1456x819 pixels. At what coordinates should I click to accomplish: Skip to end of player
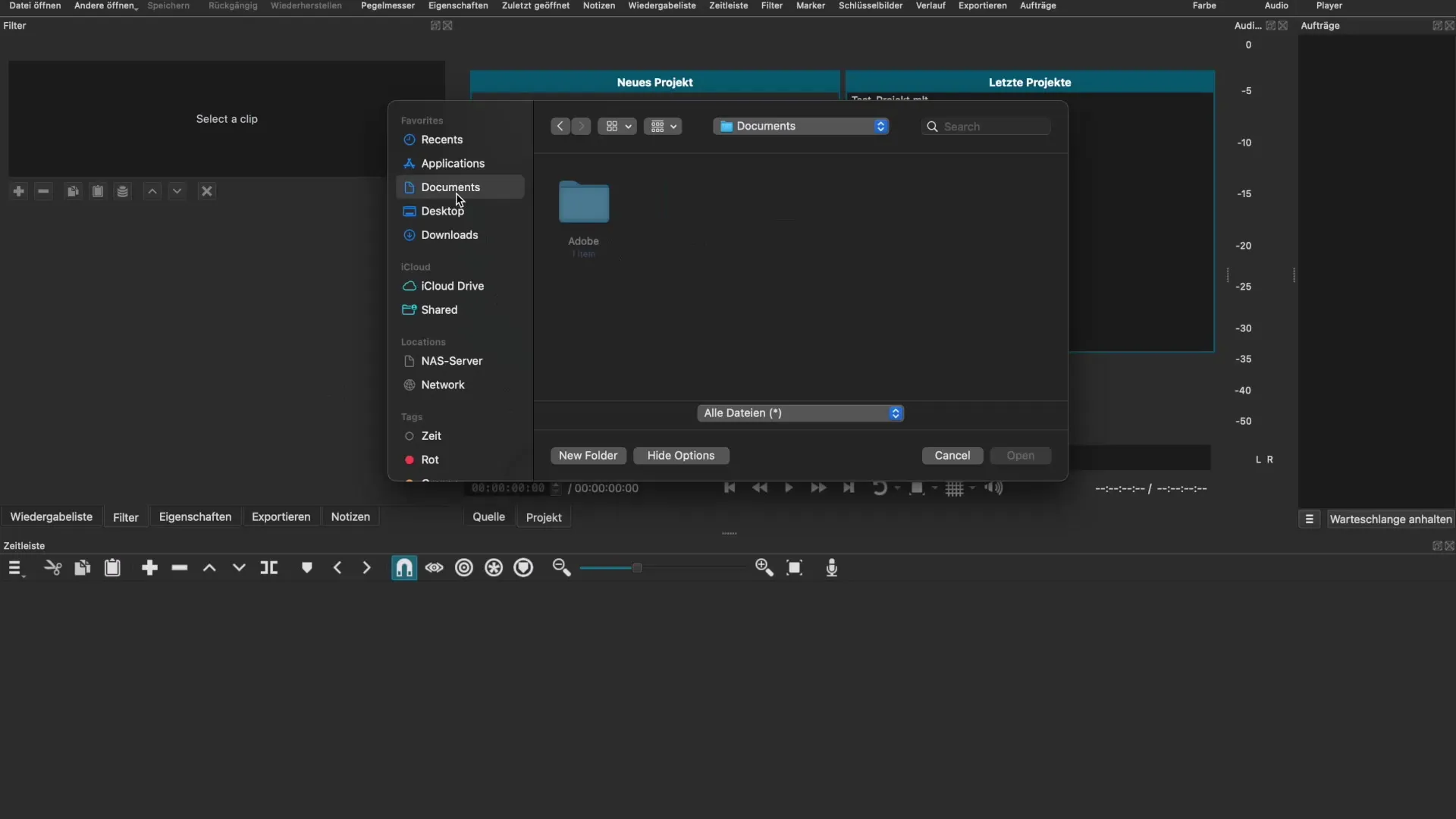click(849, 488)
